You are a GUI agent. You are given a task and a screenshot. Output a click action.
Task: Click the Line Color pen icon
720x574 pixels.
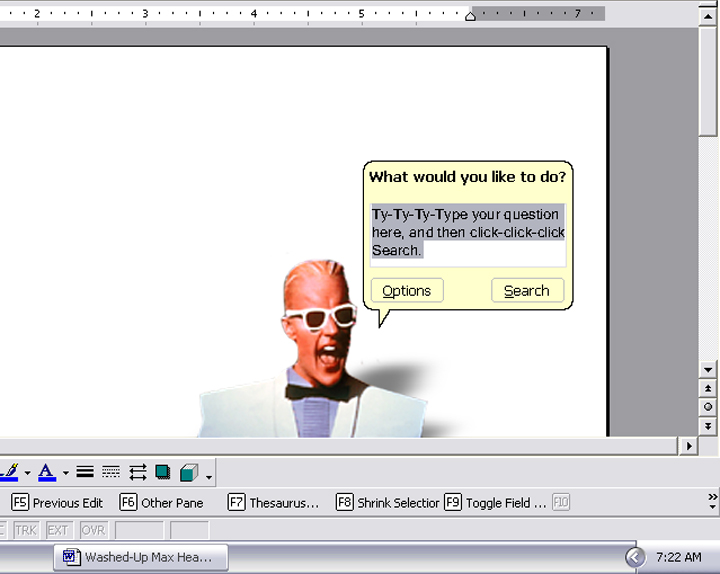coord(10,472)
